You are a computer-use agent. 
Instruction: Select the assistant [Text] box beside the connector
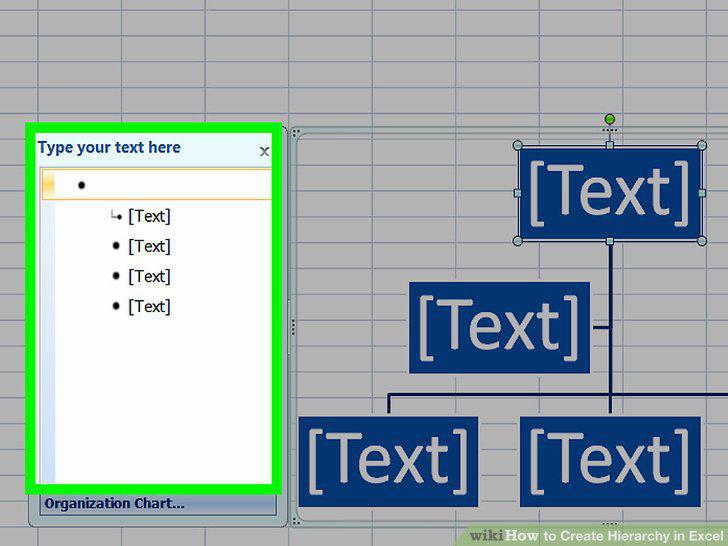(499, 327)
